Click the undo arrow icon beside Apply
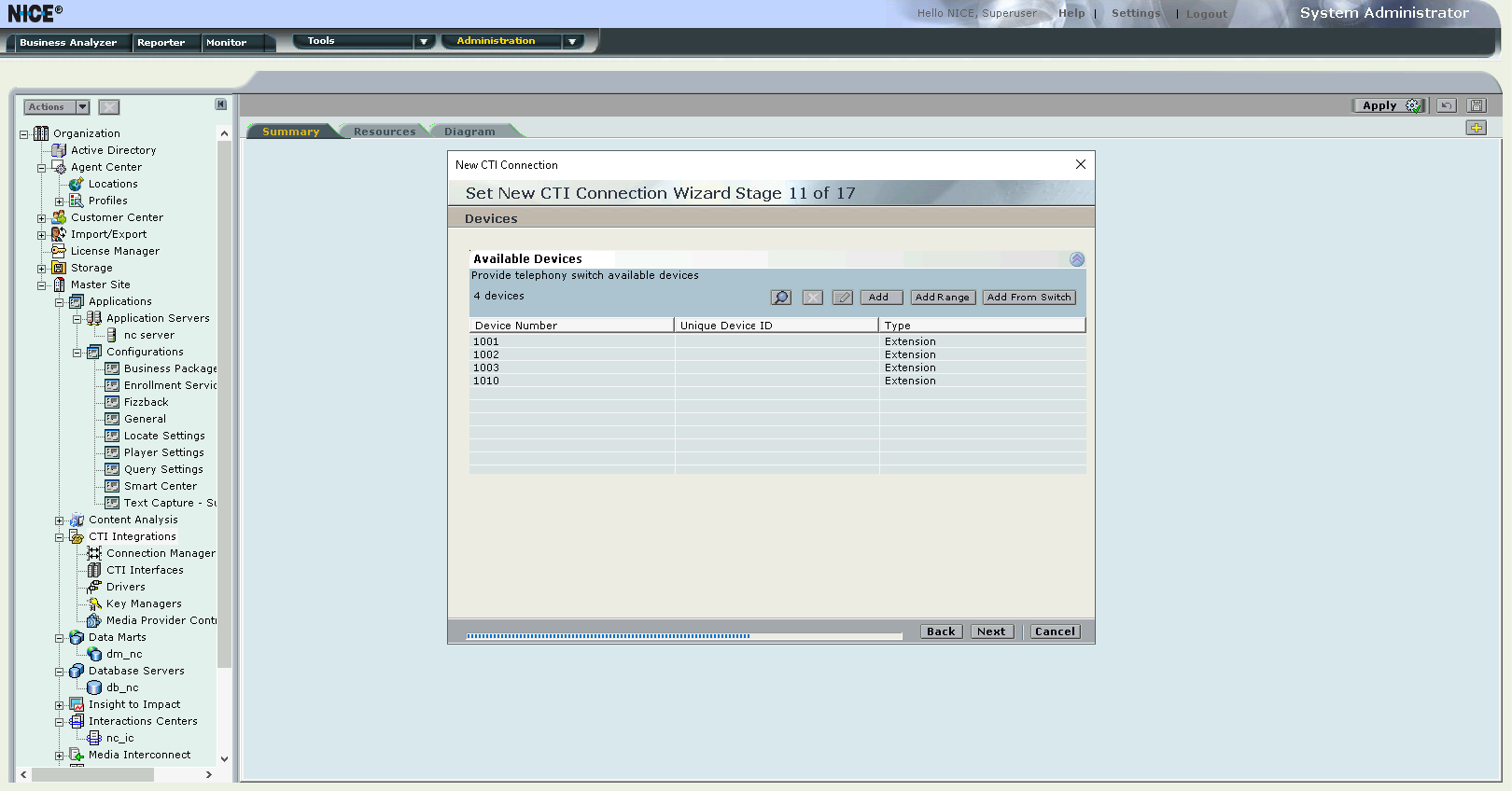This screenshot has height=791, width=1512. pyautogui.click(x=1447, y=105)
